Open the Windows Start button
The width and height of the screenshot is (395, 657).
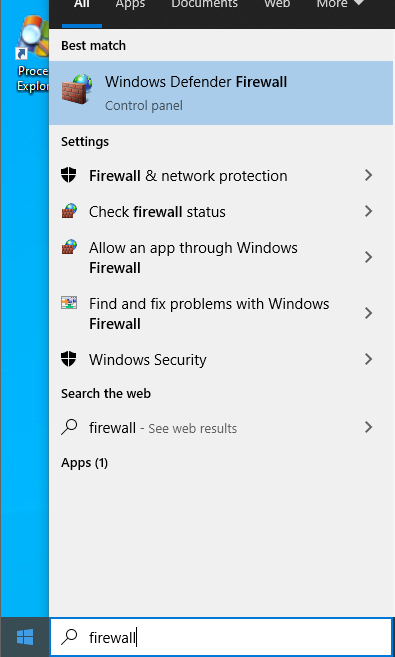[x=25, y=637]
